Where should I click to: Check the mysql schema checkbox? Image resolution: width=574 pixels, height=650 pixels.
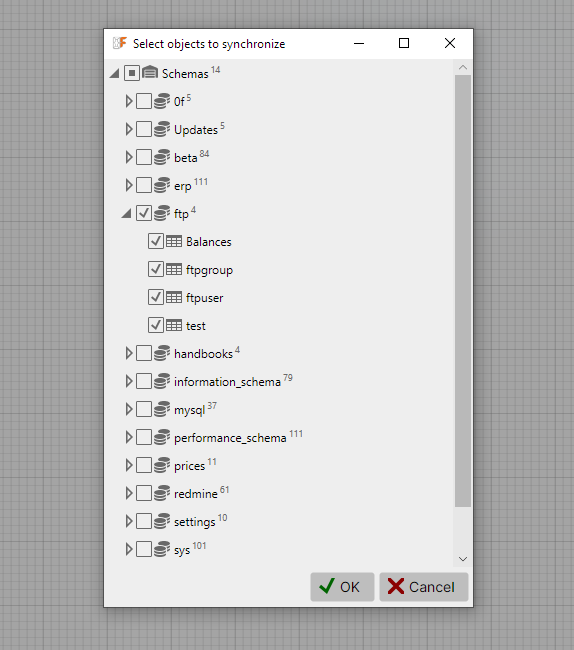[x=144, y=410]
